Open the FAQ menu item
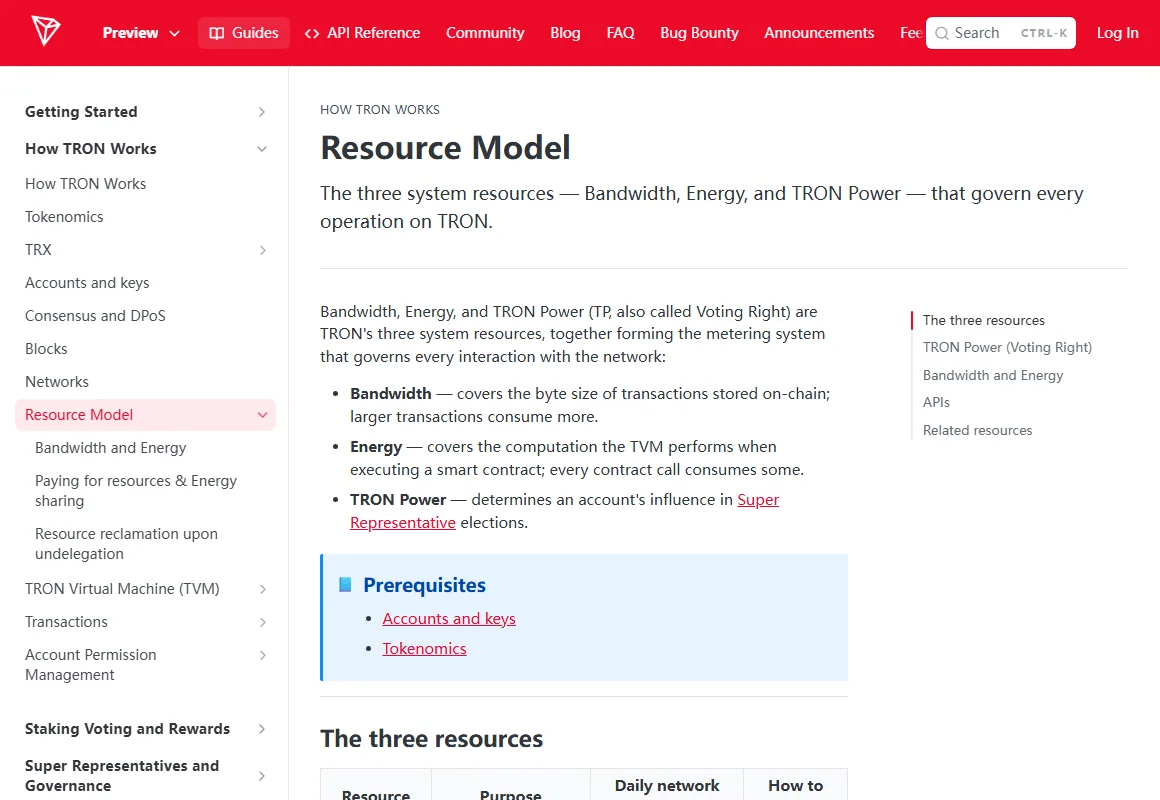 620,33
